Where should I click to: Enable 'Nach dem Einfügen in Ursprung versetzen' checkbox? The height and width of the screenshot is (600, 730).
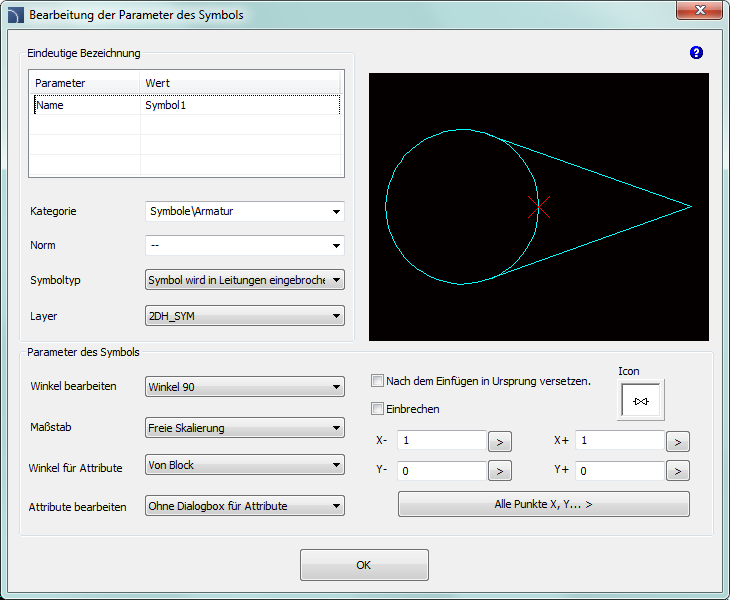378,381
